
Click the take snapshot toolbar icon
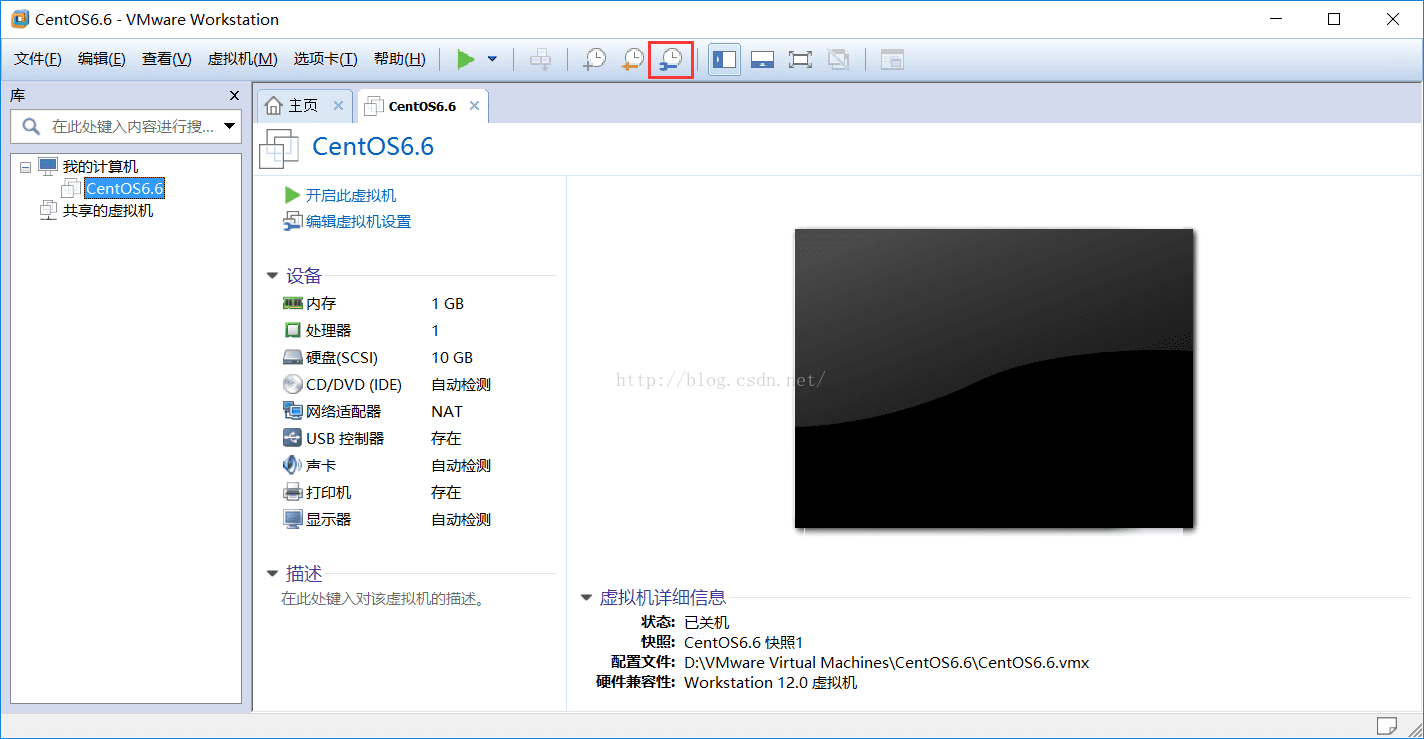coord(595,59)
